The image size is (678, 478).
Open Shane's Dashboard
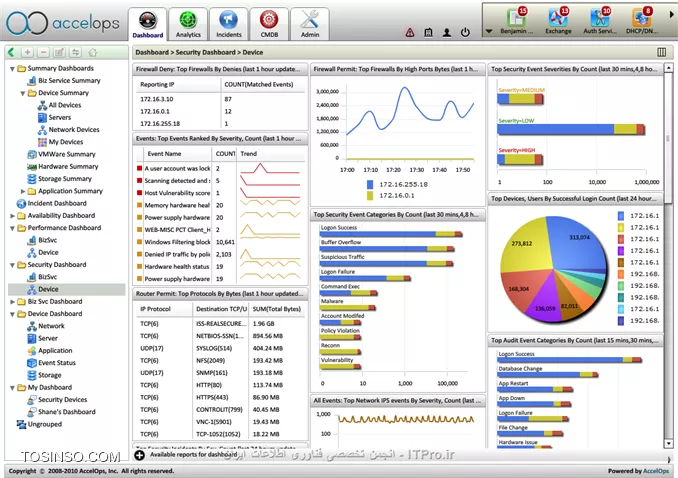coord(67,412)
